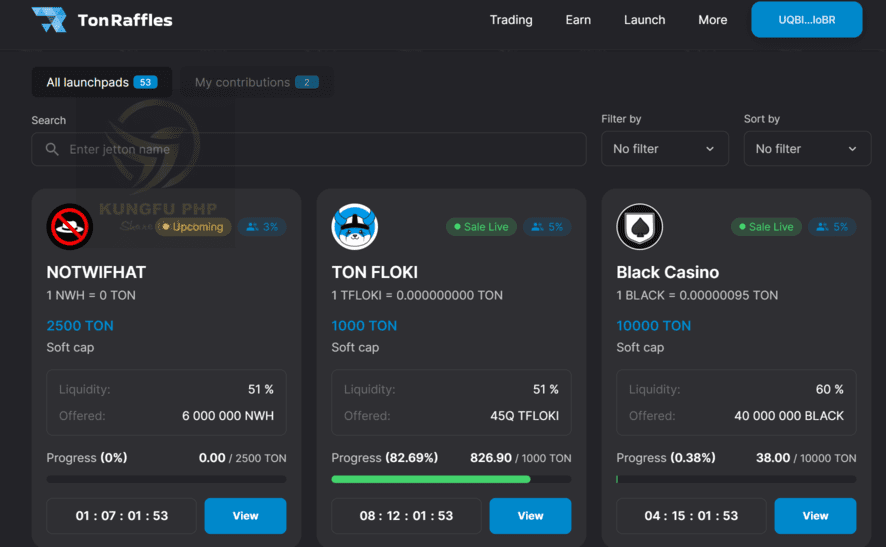The image size is (886, 547).
Task: Click the 2500 TON soft cap value
Action: [80, 325]
